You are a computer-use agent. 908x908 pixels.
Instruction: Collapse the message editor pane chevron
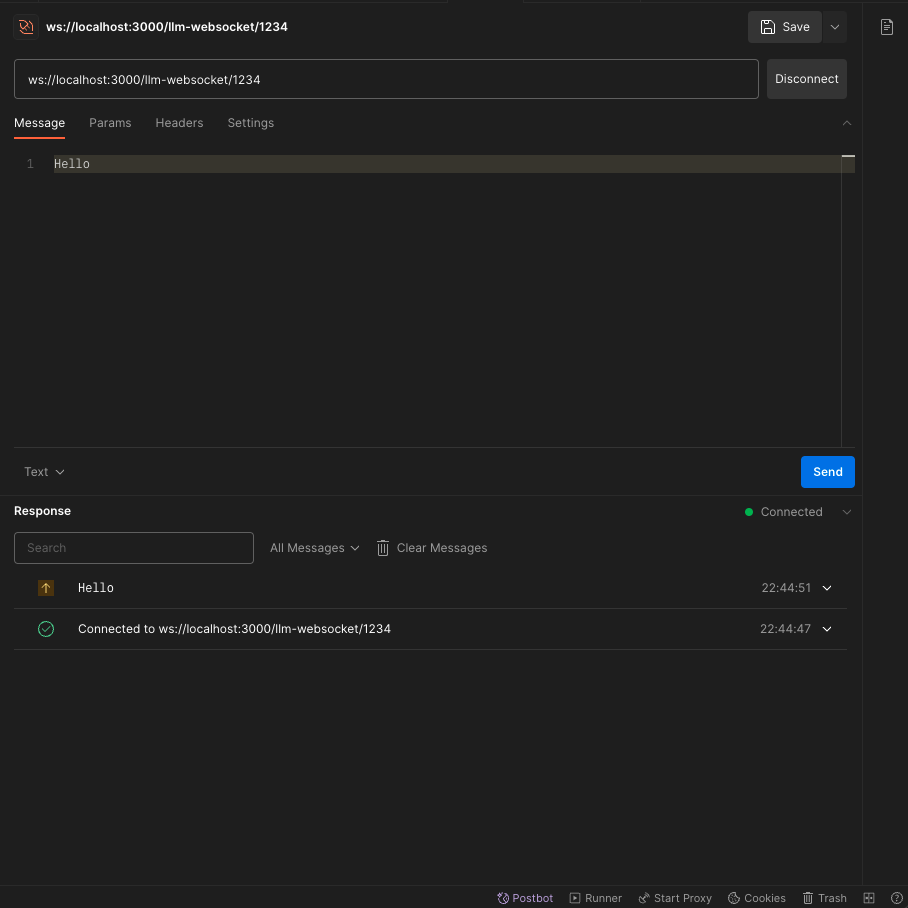click(x=847, y=123)
